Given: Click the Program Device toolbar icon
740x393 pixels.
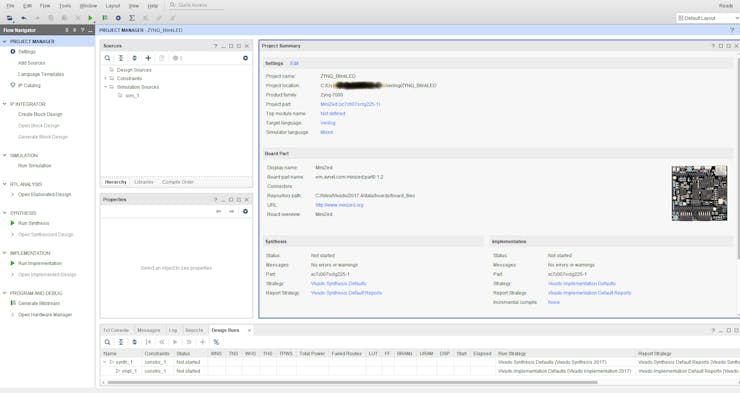Looking at the screenshot, I should [105, 18].
